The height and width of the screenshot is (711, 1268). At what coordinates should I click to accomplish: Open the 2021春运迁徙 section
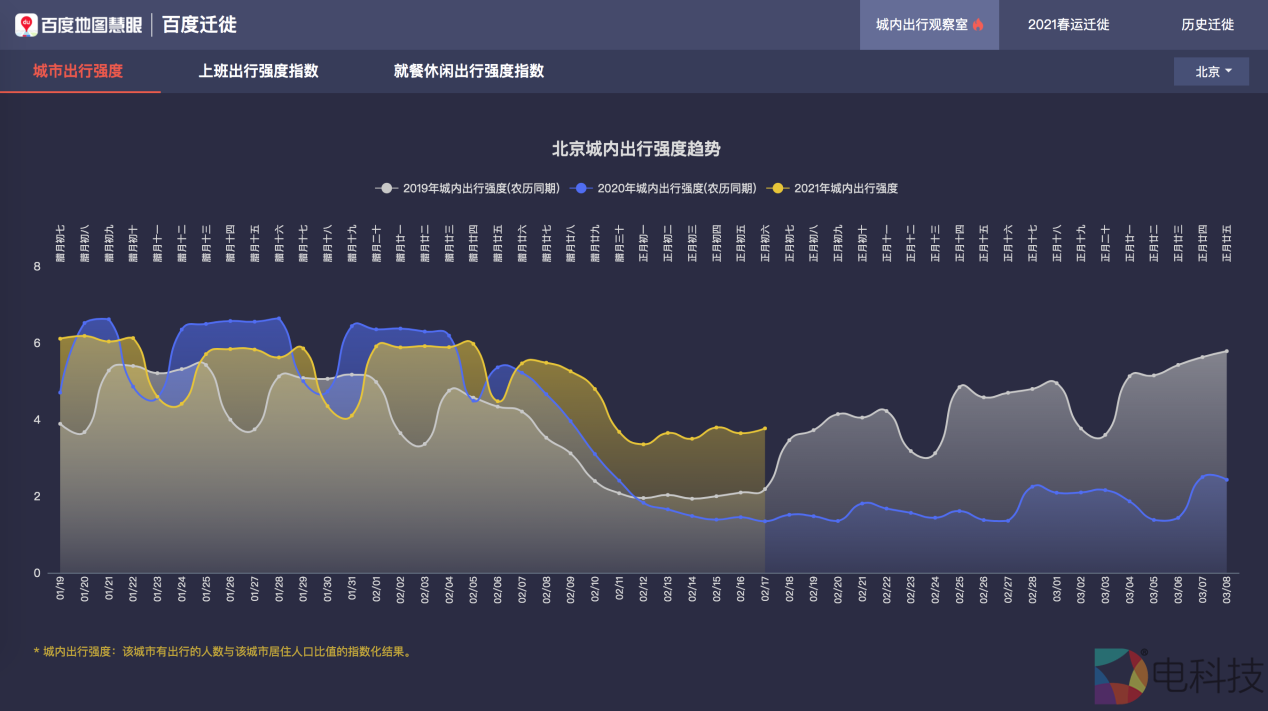coord(1070,25)
